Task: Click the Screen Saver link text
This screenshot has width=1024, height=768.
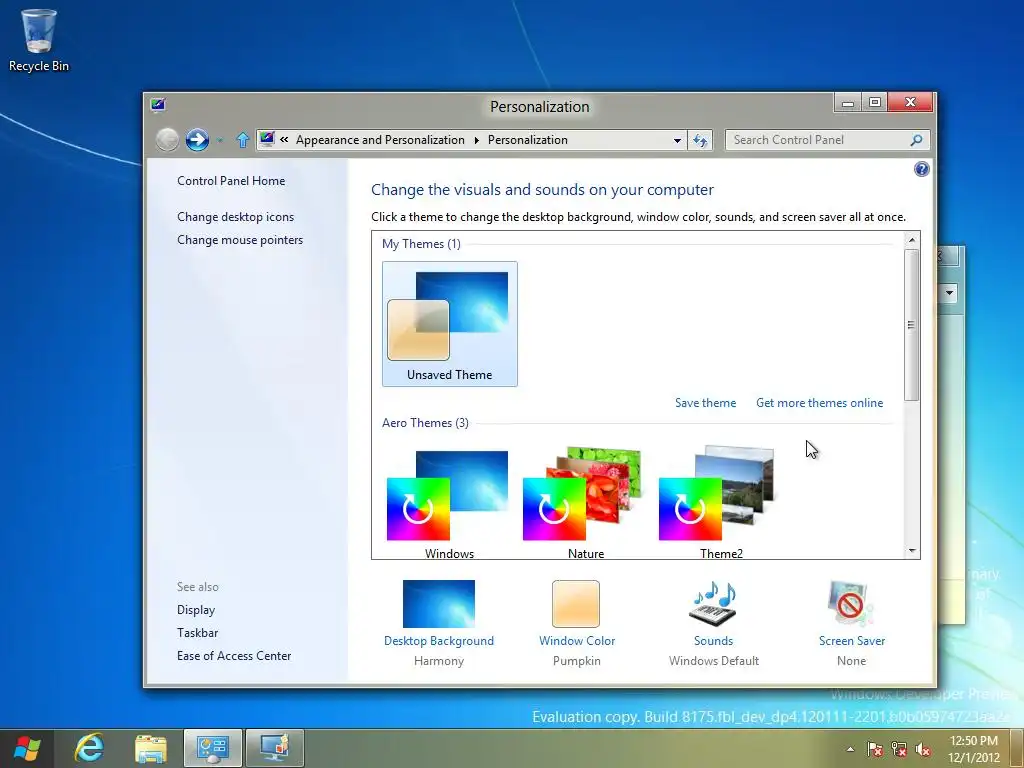Action: coord(852,641)
